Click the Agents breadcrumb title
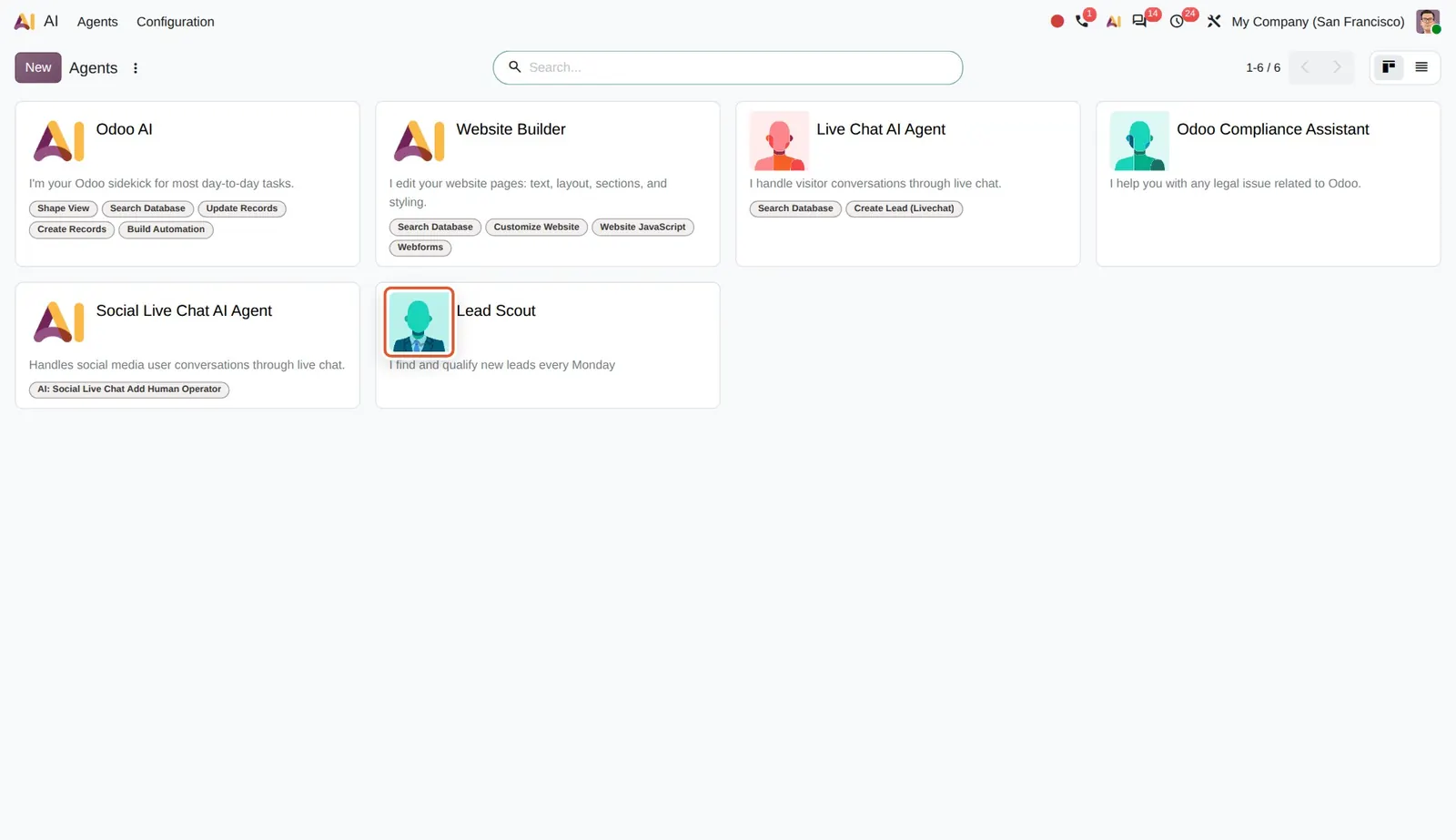1456x840 pixels. click(x=94, y=68)
